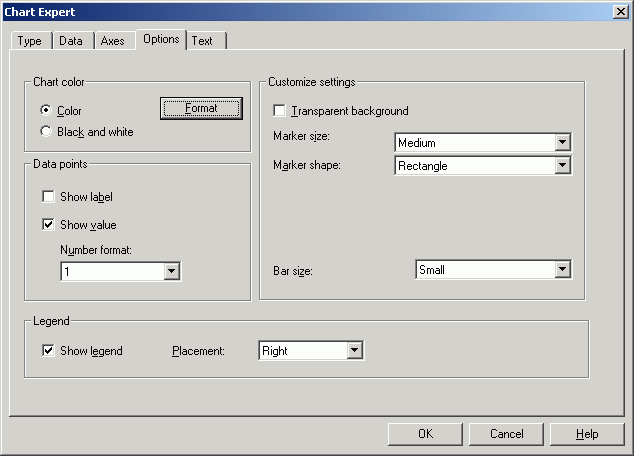Enable the Show label checkbox
The image size is (634, 456).
pyautogui.click(x=48, y=196)
